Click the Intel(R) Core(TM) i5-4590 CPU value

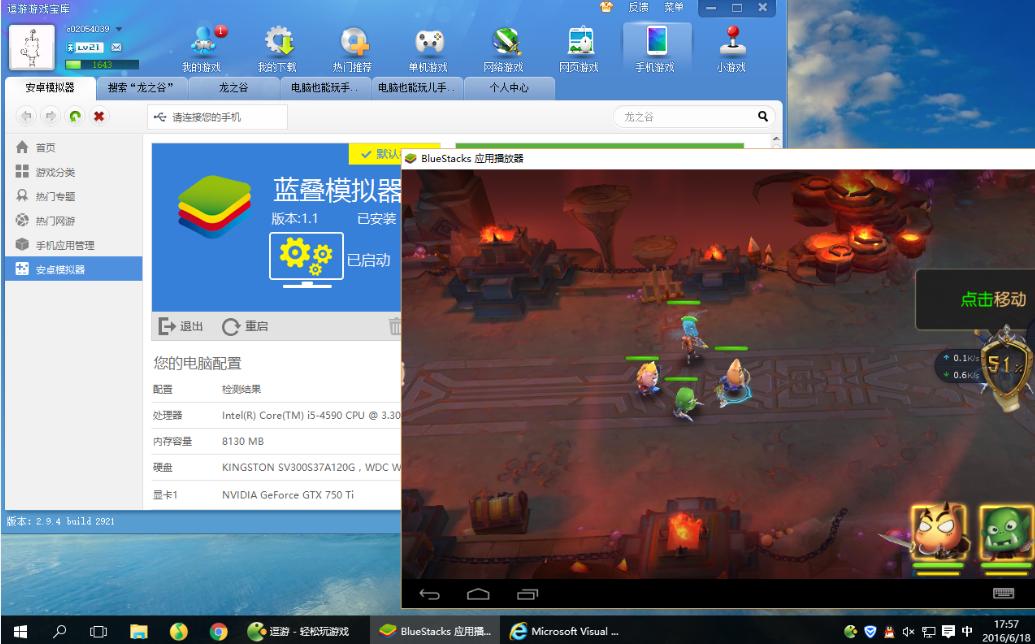(x=311, y=415)
